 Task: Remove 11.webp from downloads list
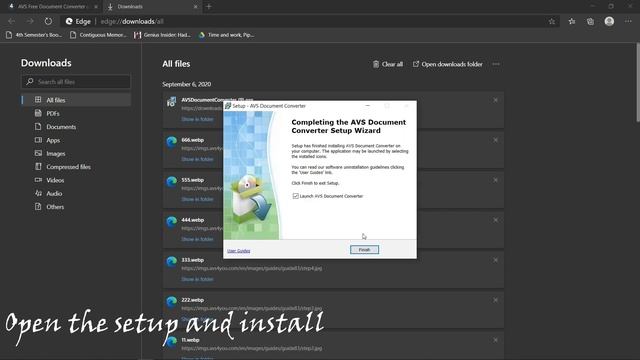coord(496,340)
